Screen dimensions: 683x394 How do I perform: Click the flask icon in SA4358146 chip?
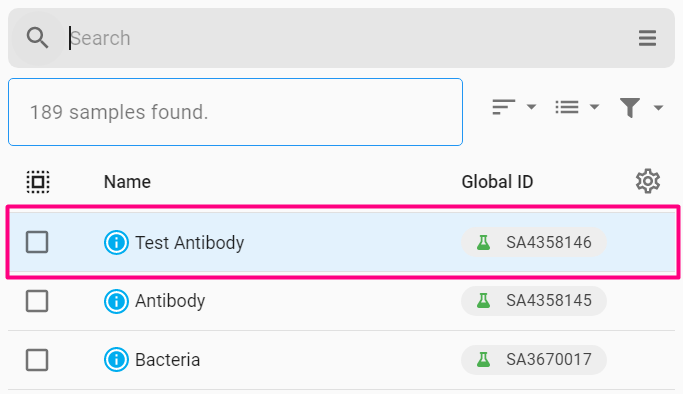[484, 242]
